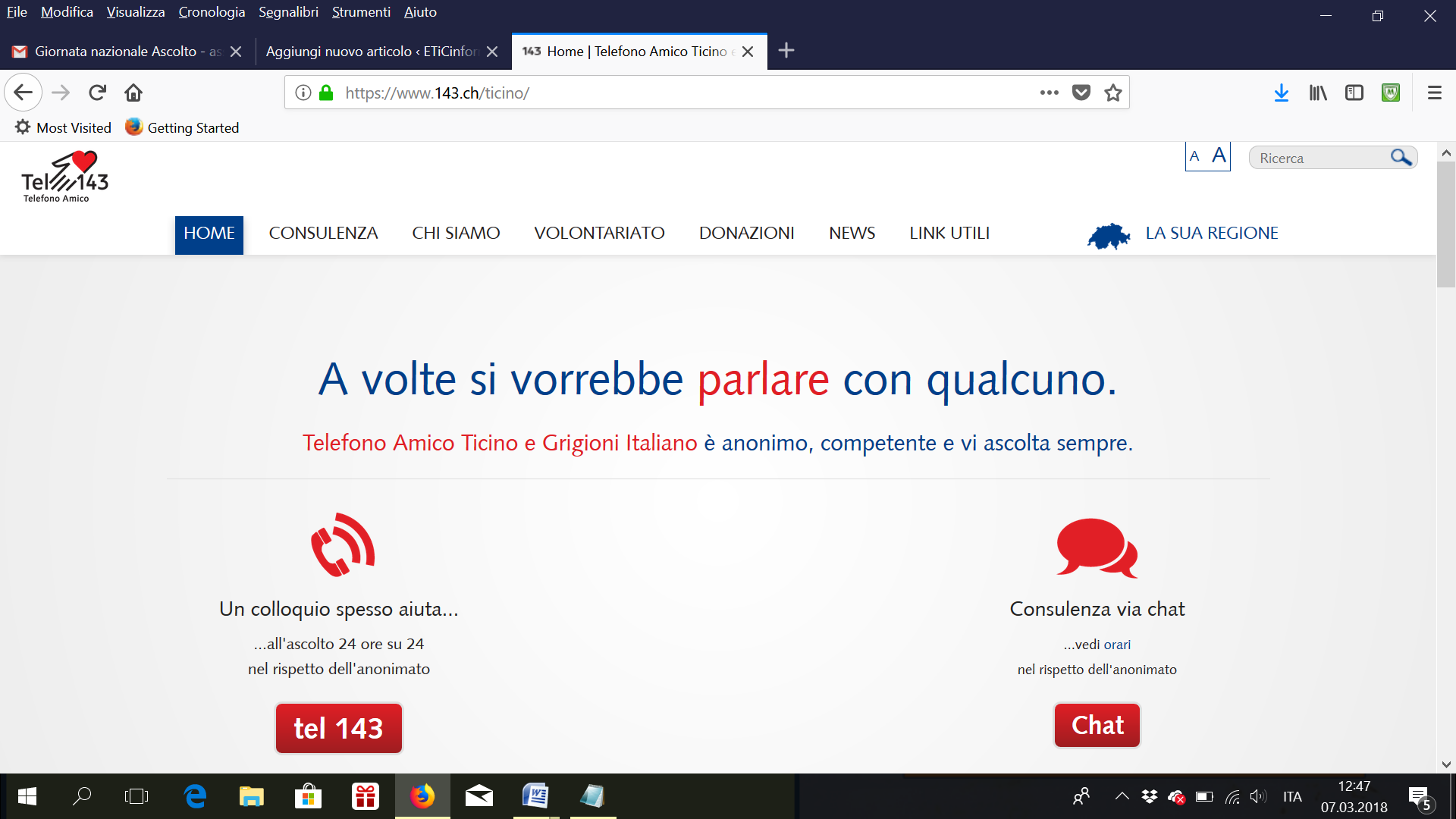Toggle the sidebar view icon
This screenshot has width=1456, height=819.
[x=1354, y=93]
